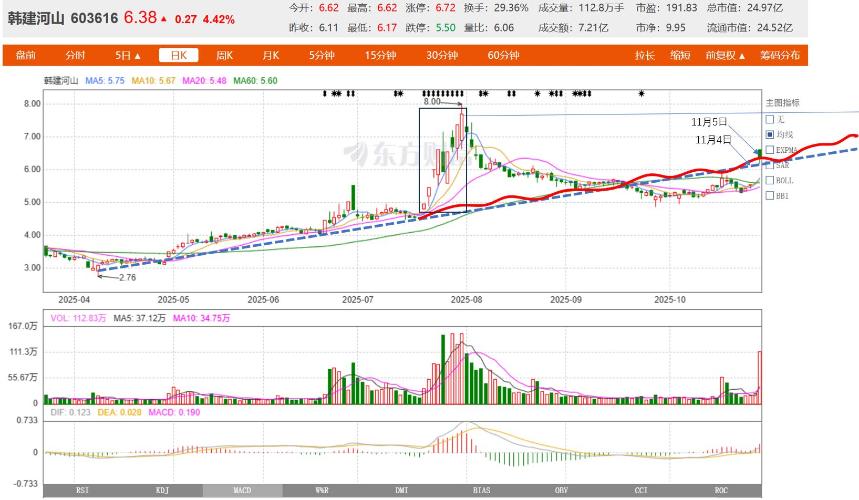Viewport: 859px width, 500px height.
Task: Select the DMI sub-indicator tab
Action: click(402, 490)
